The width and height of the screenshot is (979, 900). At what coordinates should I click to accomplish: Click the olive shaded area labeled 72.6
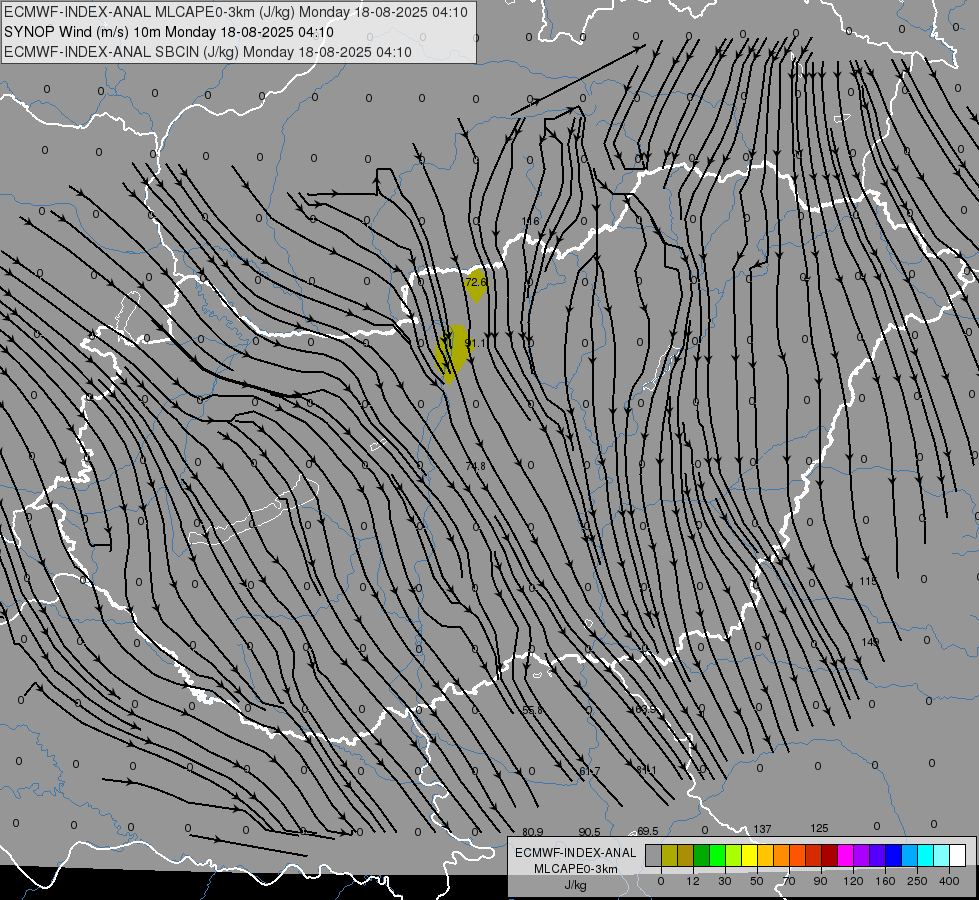tap(476, 285)
